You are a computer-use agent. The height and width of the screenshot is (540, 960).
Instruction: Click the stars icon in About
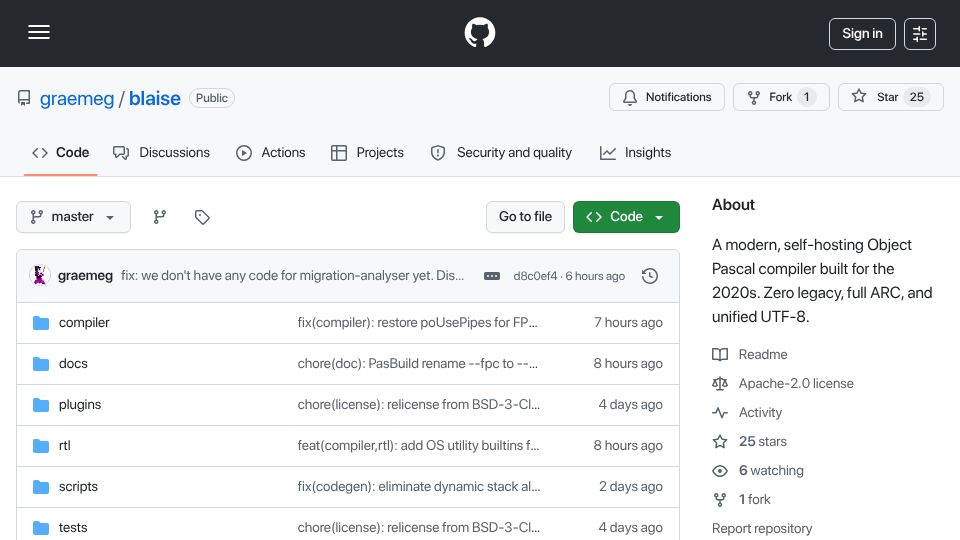tap(720, 441)
